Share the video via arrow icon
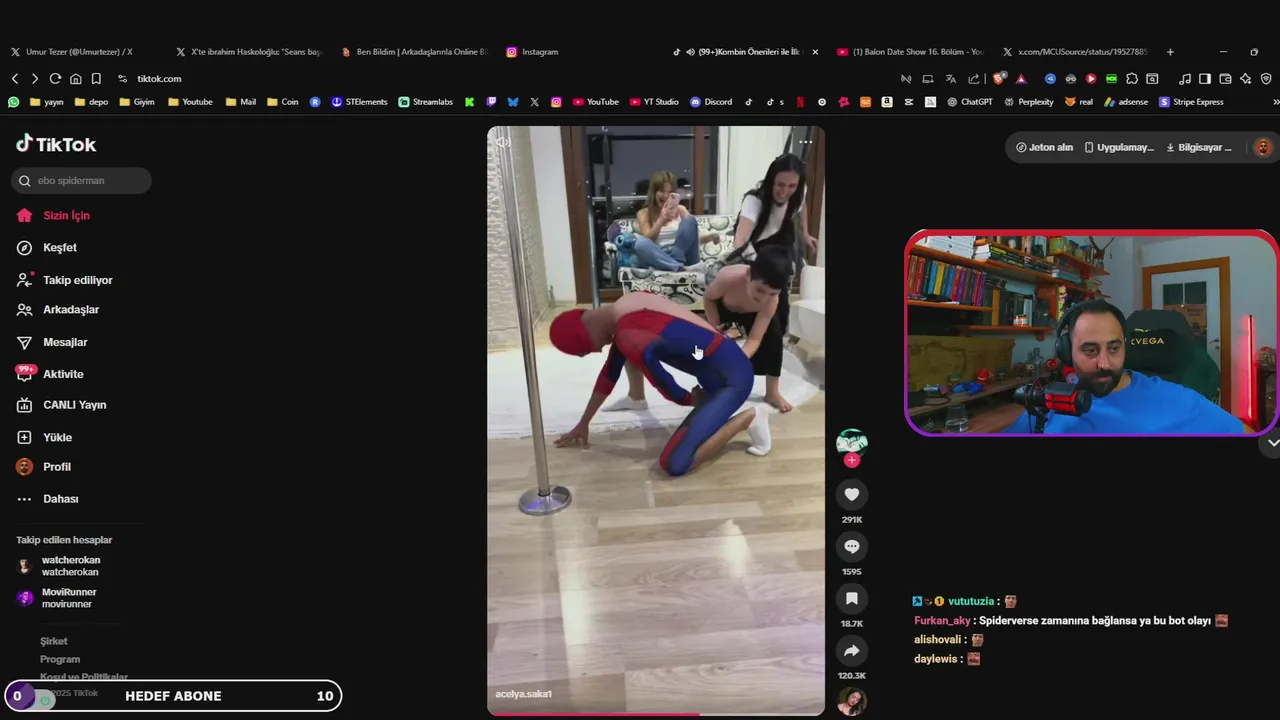Image resolution: width=1280 pixels, height=720 pixels. pos(852,651)
